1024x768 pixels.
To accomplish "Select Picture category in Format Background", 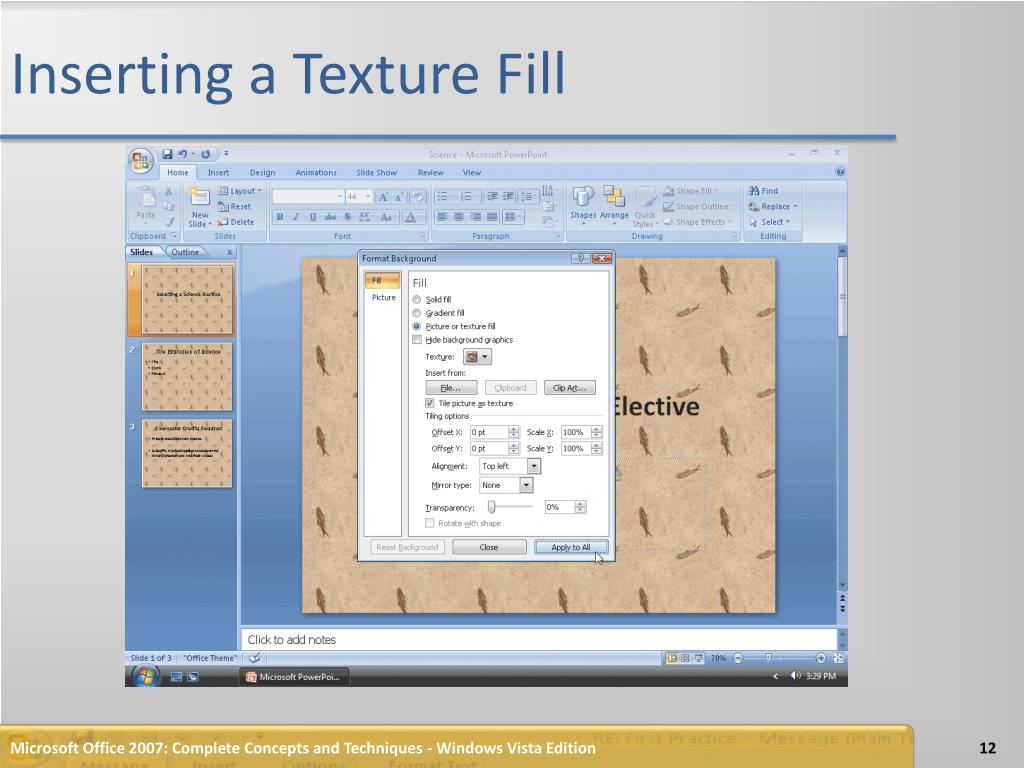I will (383, 297).
